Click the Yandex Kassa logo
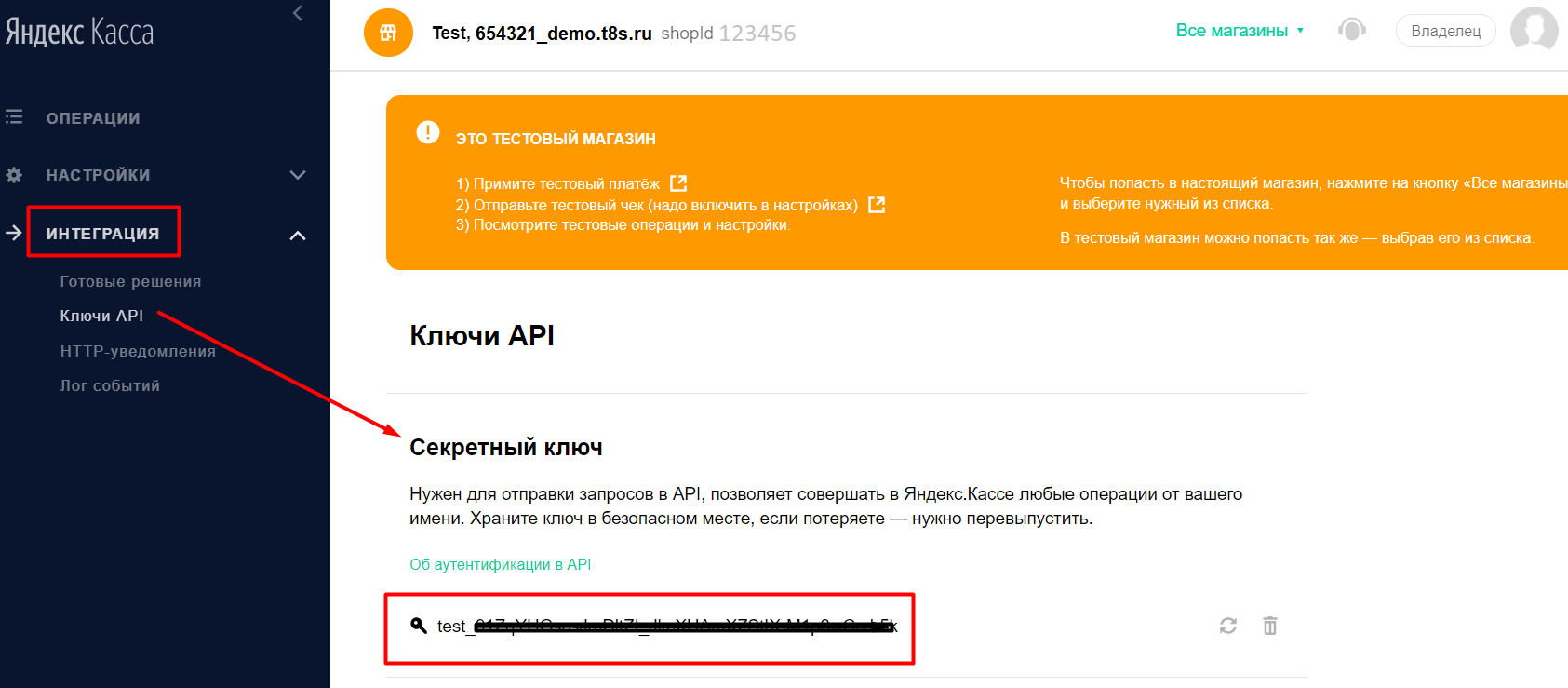 (x=79, y=33)
